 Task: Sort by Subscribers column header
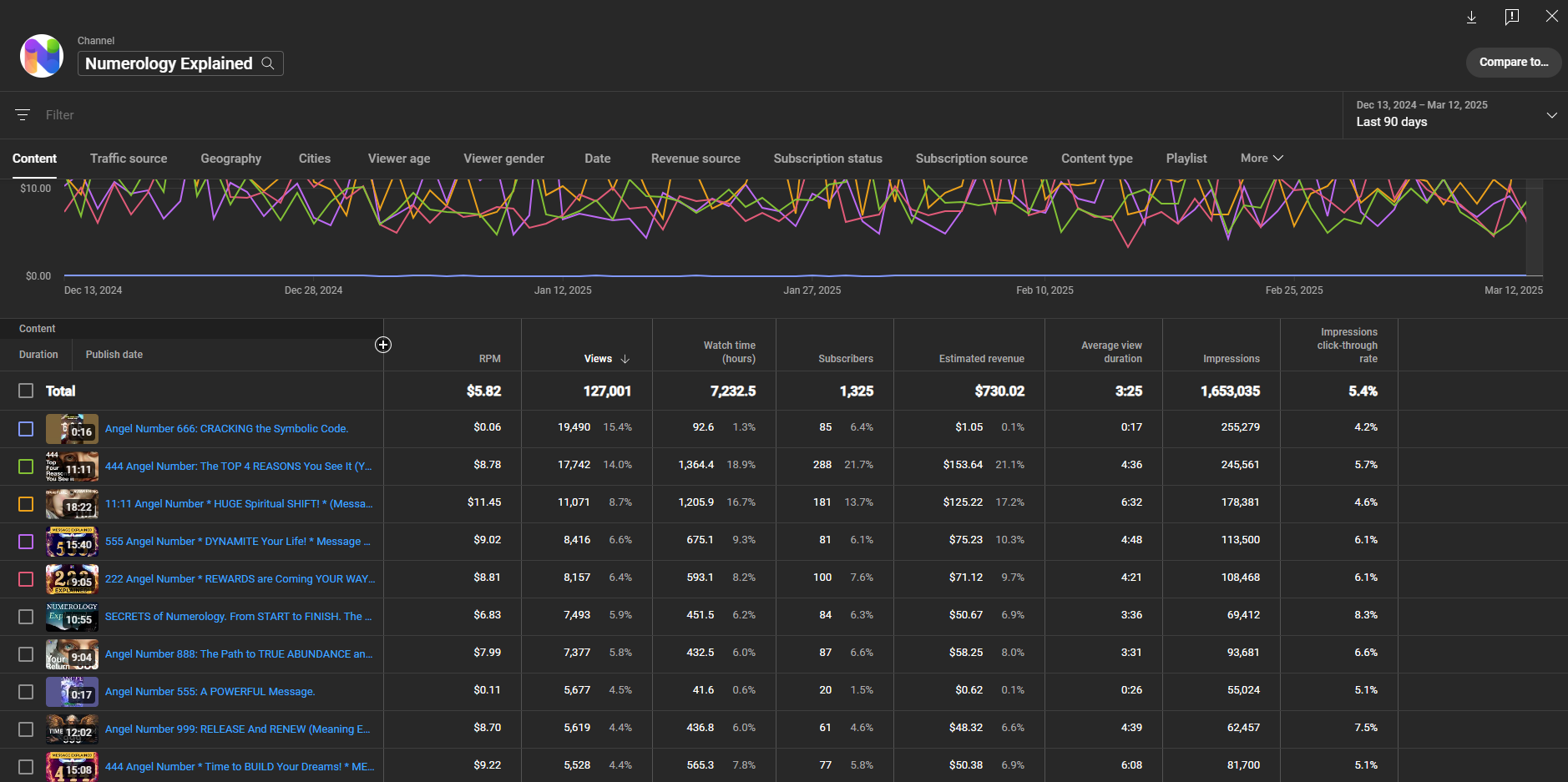tap(846, 359)
